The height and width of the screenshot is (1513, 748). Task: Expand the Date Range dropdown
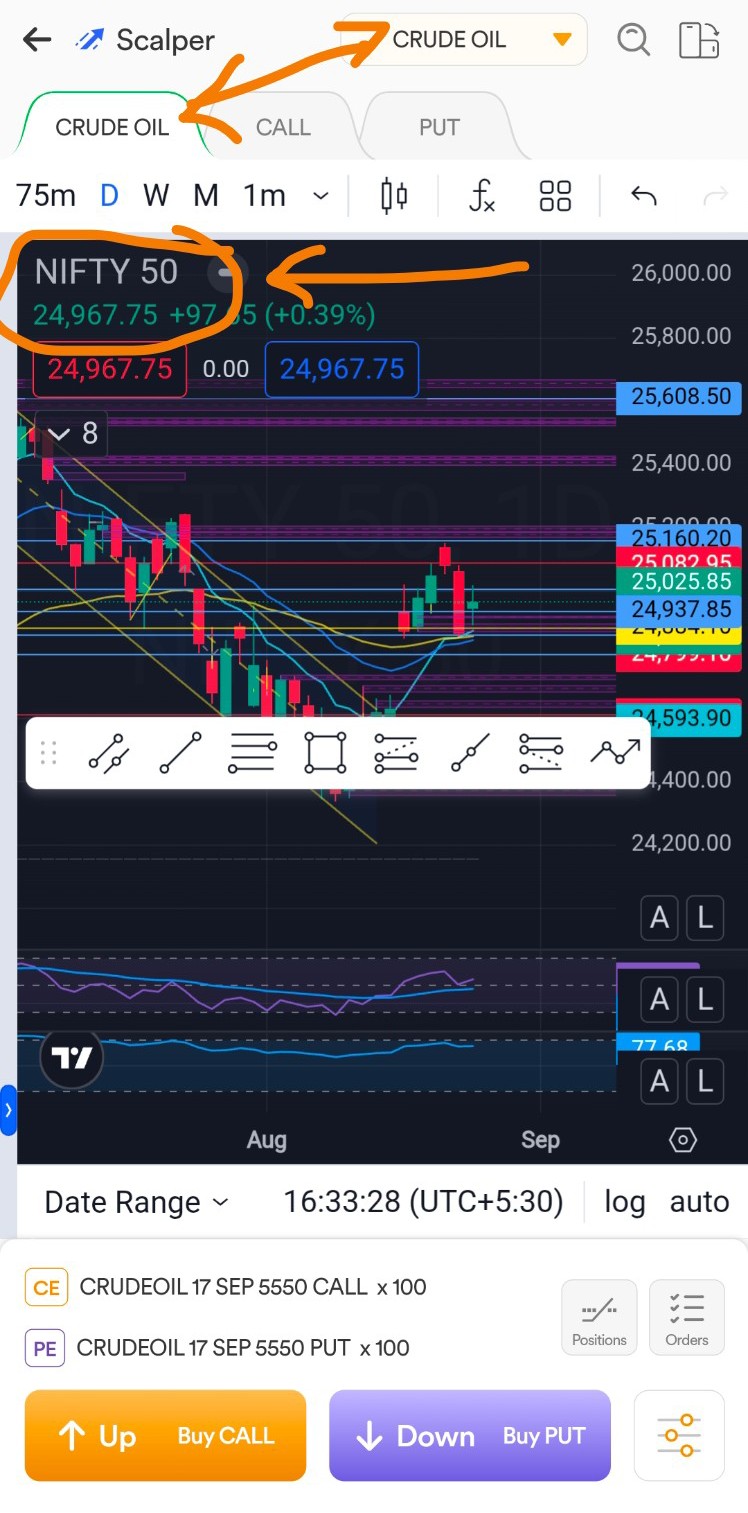tap(136, 1202)
